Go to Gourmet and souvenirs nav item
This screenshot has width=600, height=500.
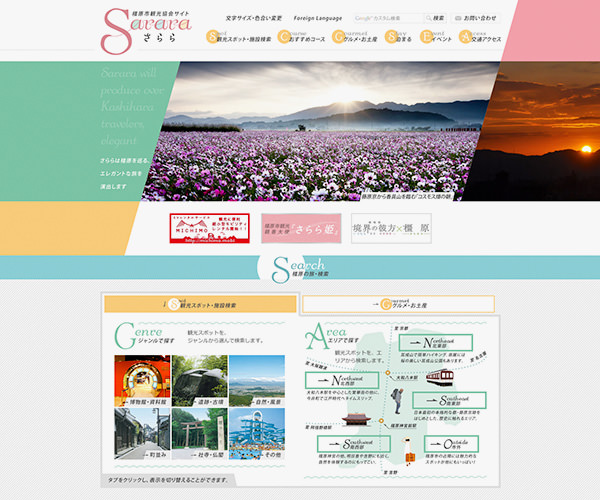tap(357, 38)
